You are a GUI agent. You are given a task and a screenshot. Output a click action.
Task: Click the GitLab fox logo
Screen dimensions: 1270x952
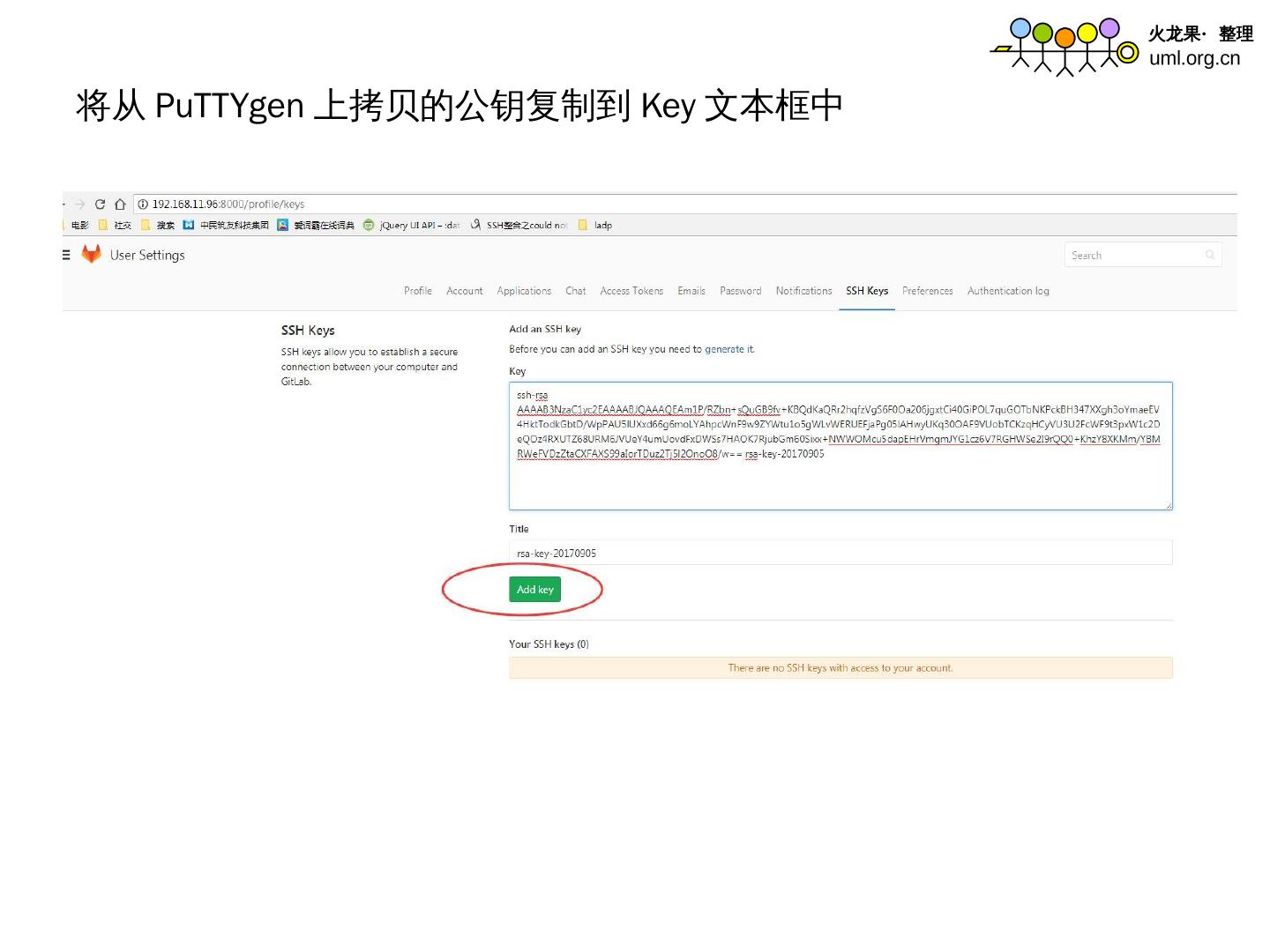(91, 254)
